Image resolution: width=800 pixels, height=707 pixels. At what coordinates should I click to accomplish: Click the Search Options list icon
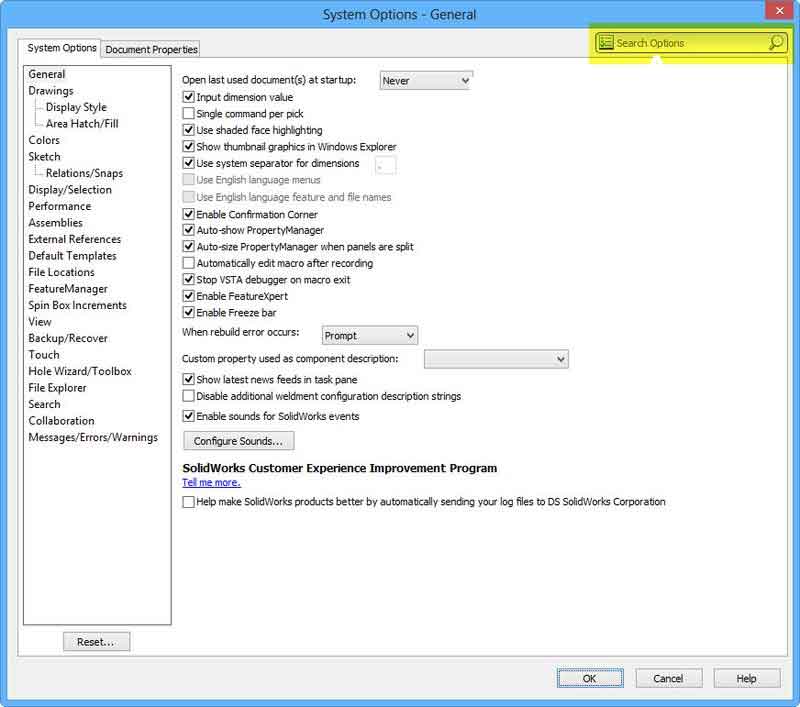[606, 43]
